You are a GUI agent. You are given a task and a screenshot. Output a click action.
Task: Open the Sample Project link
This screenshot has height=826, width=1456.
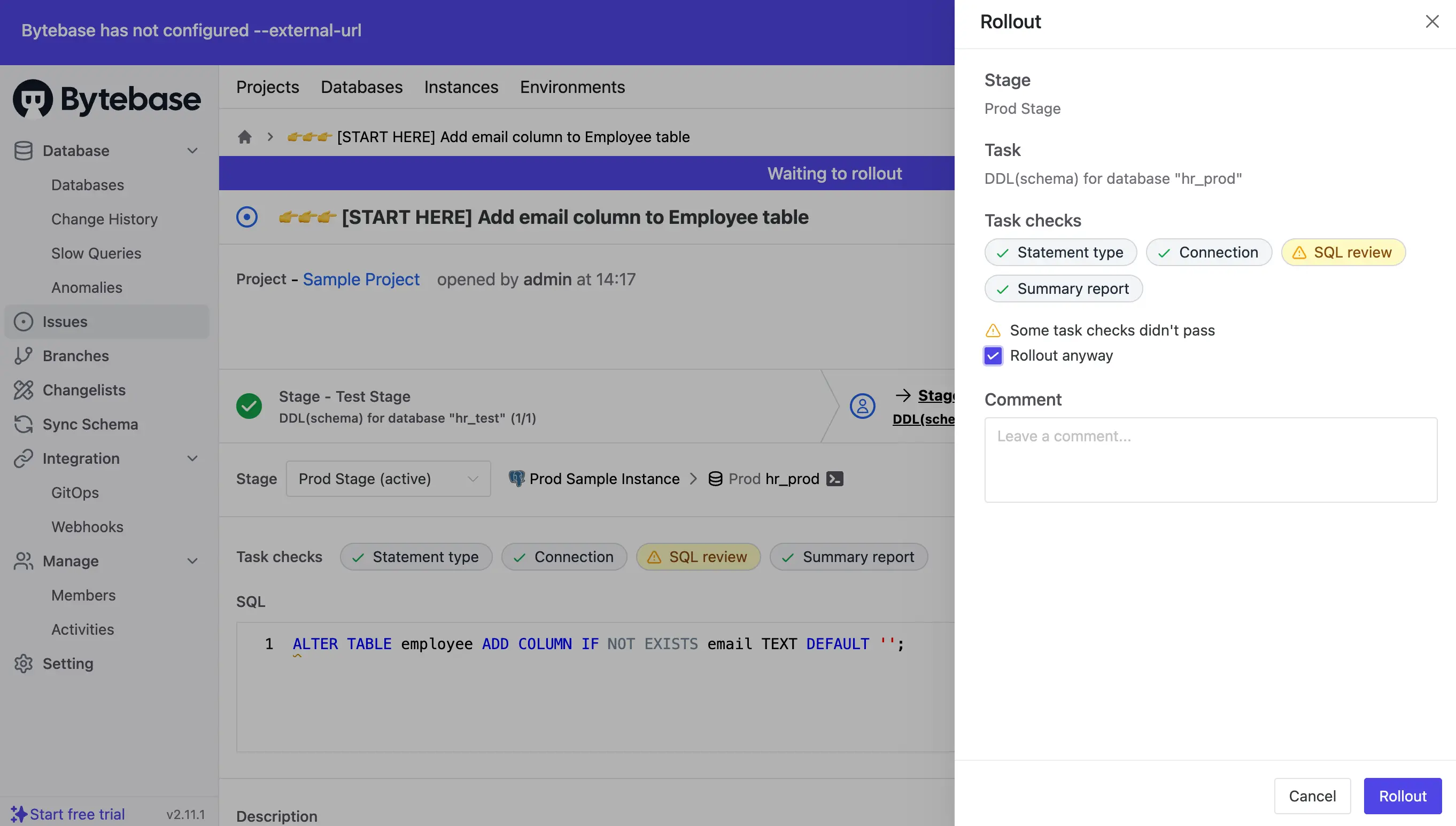click(x=361, y=279)
